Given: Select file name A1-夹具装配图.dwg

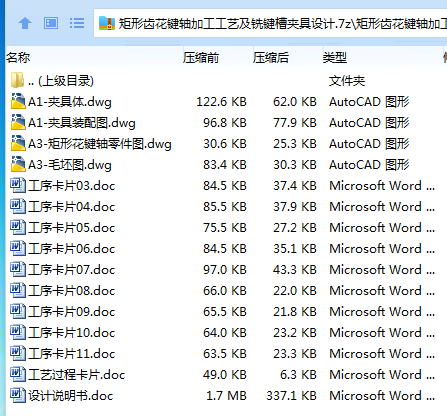Looking at the screenshot, I should coord(82,123).
